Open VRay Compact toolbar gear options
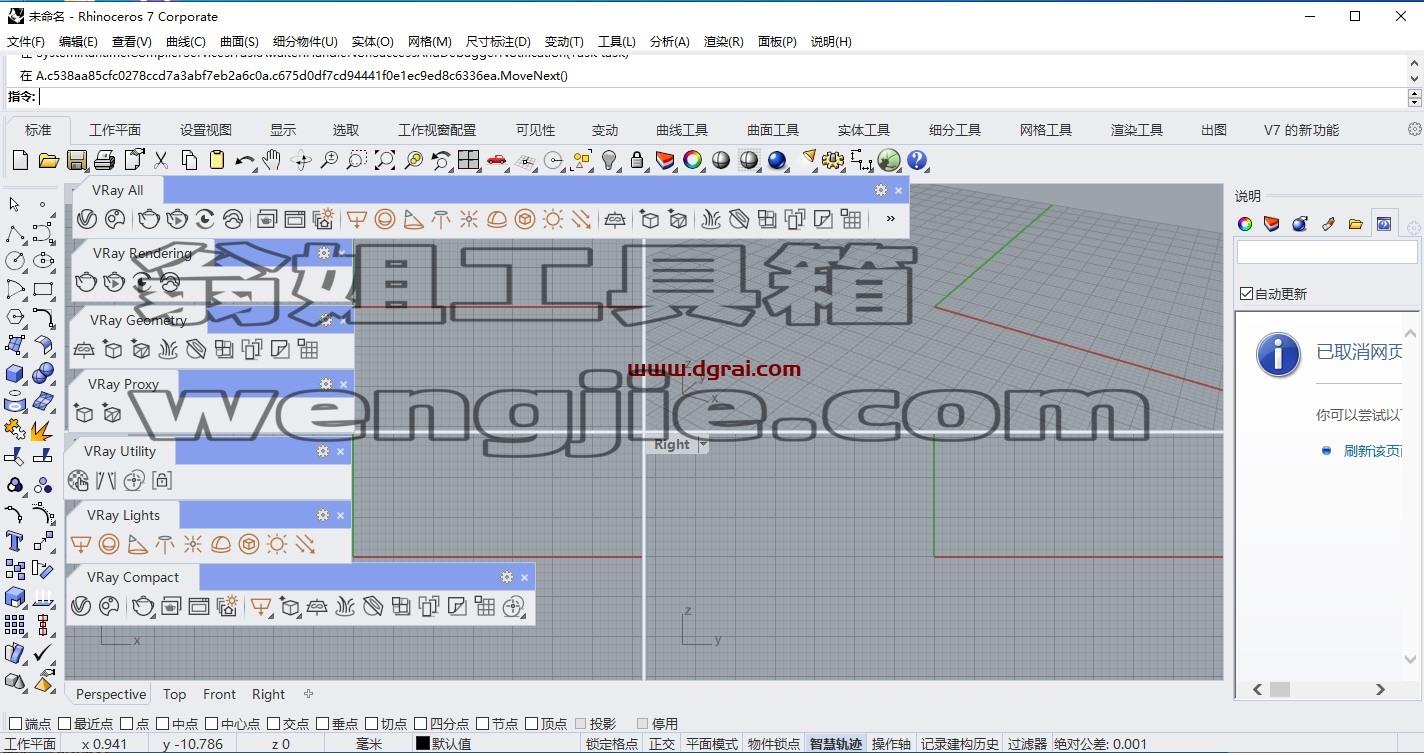The width and height of the screenshot is (1424, 753). pyautogui.click(x=507, y=577)
